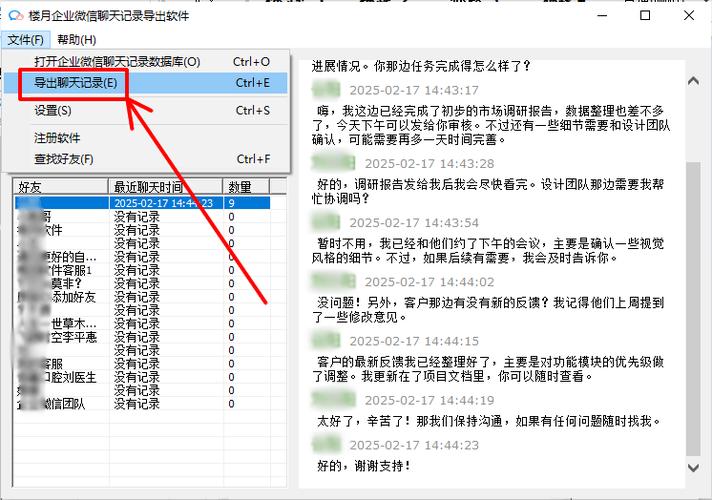Click the message starting 客户的最新反馈
This screenshot has height=500, width=712.
(488, 369)
